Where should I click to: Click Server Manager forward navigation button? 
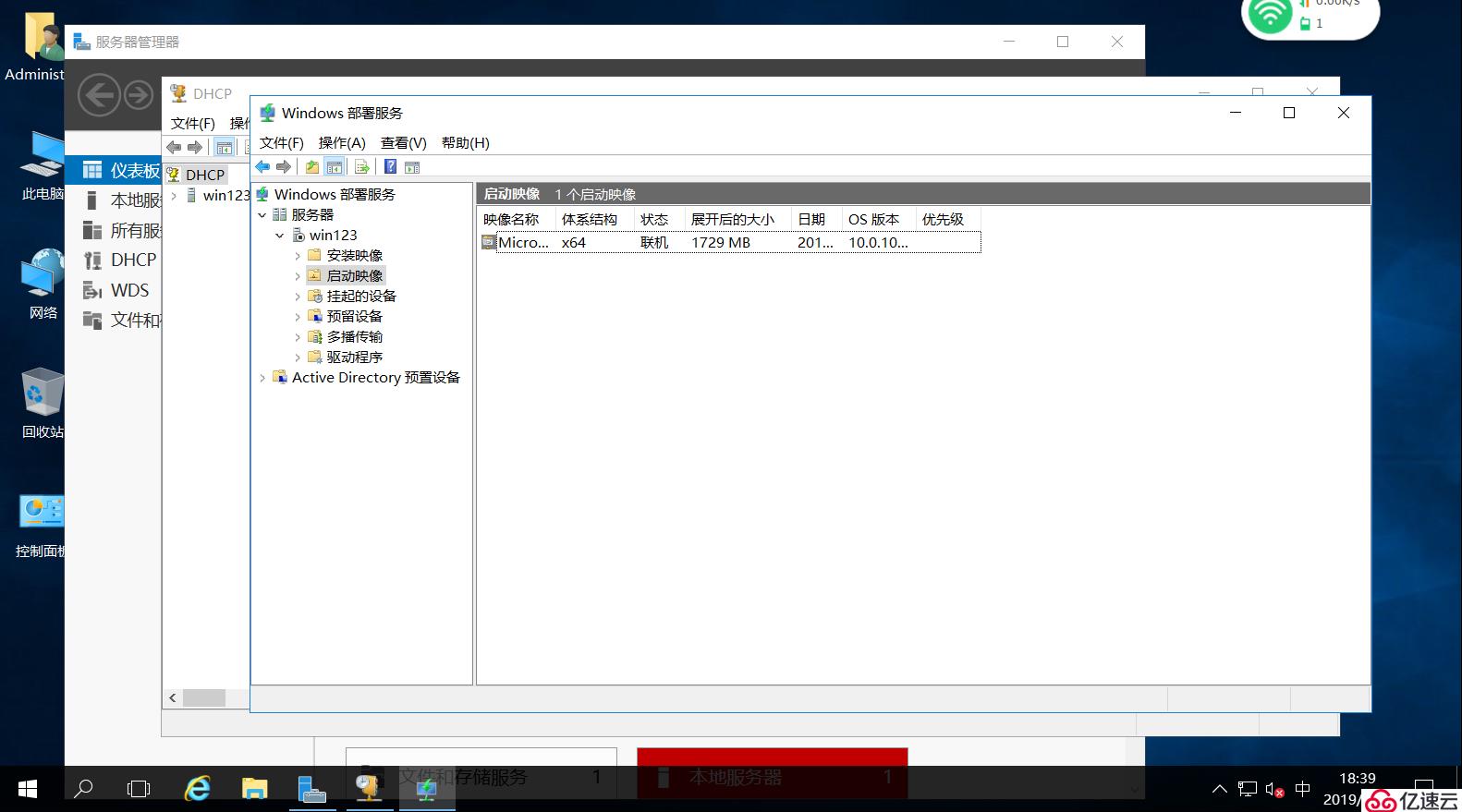pyautogui.click(x=139, y=95)
